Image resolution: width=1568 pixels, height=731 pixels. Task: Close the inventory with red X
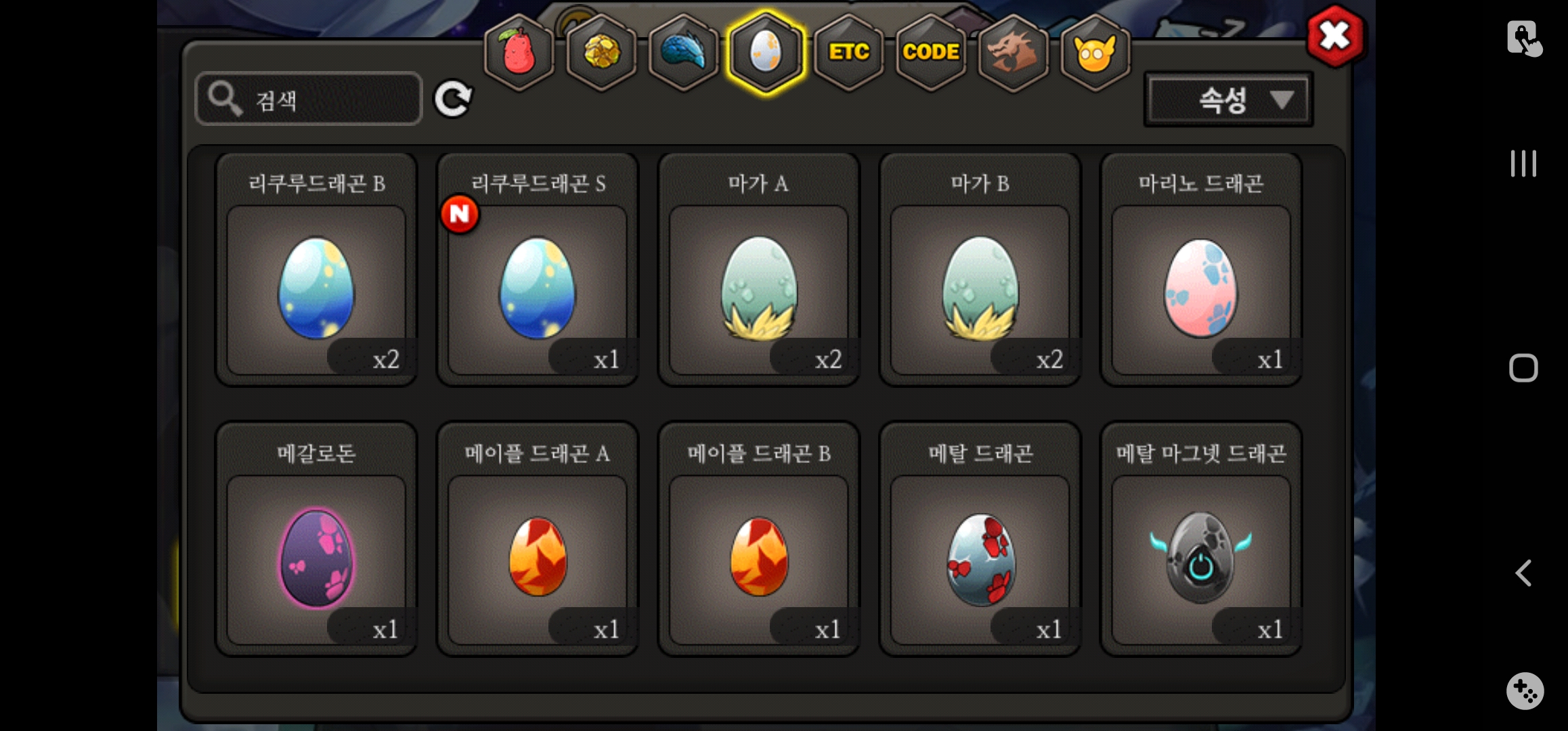(x=1335, y=36)
